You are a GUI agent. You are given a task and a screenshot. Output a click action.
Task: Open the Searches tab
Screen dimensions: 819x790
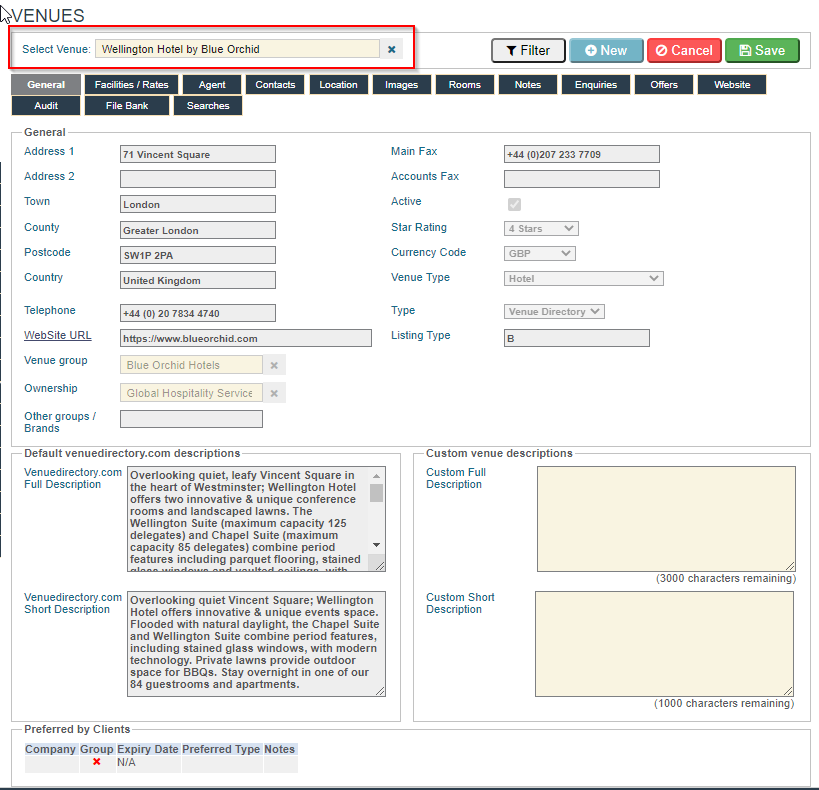[208, 106]
